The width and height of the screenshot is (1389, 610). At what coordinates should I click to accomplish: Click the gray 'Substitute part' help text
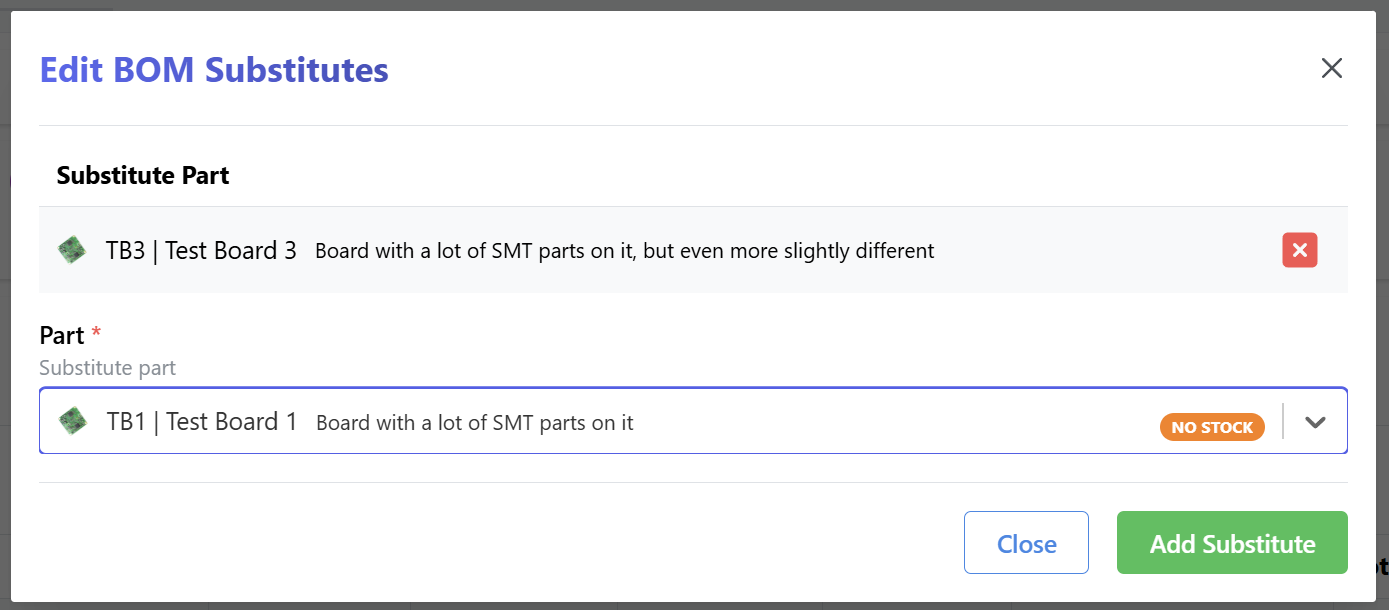tap(107, 368)
